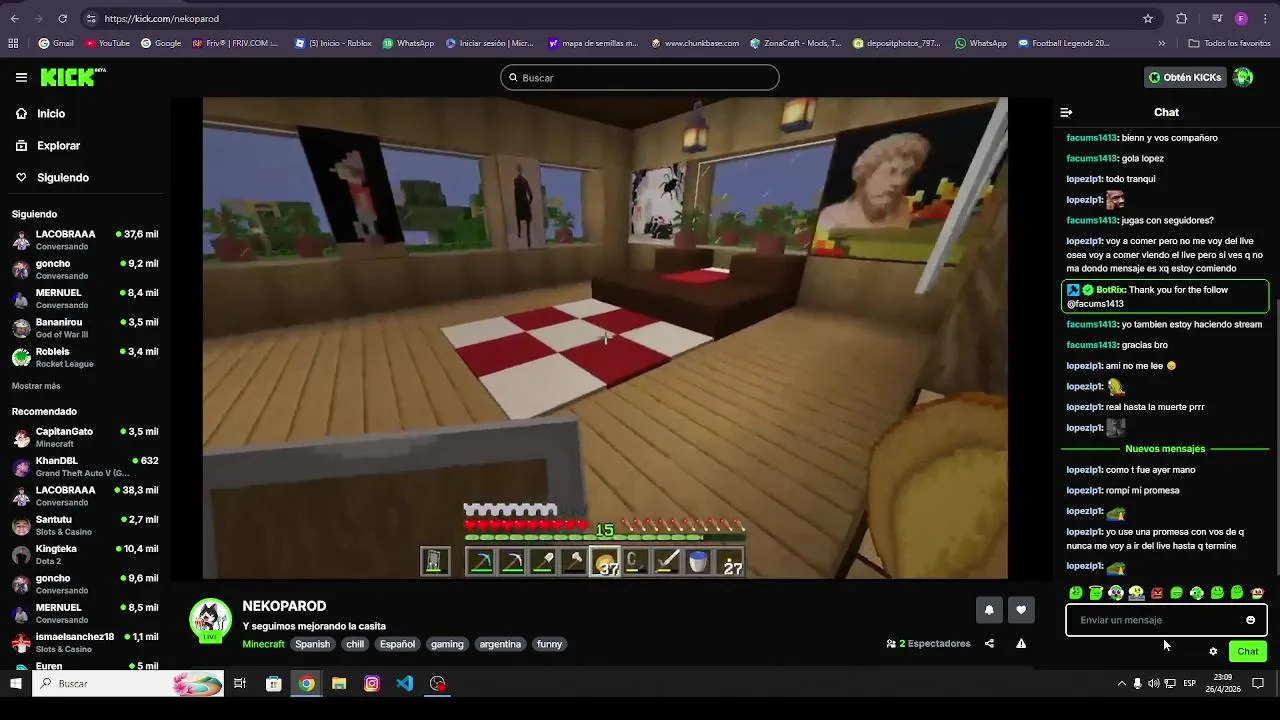
Task: Open YouTube bookmark
Action: click(x=108, y=43)
